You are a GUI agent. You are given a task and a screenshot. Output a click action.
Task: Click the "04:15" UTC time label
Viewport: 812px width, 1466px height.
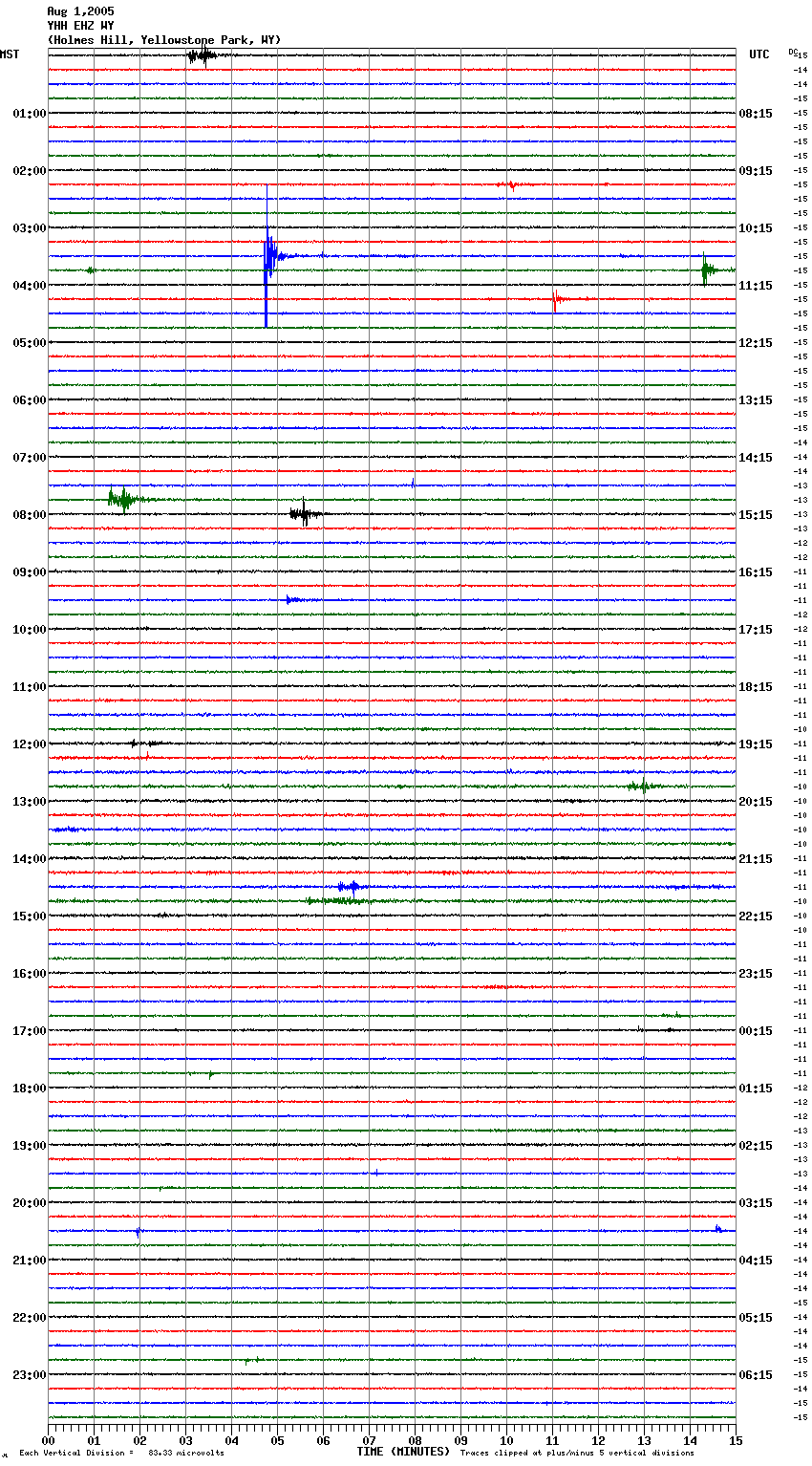[x=756, y=1261]
